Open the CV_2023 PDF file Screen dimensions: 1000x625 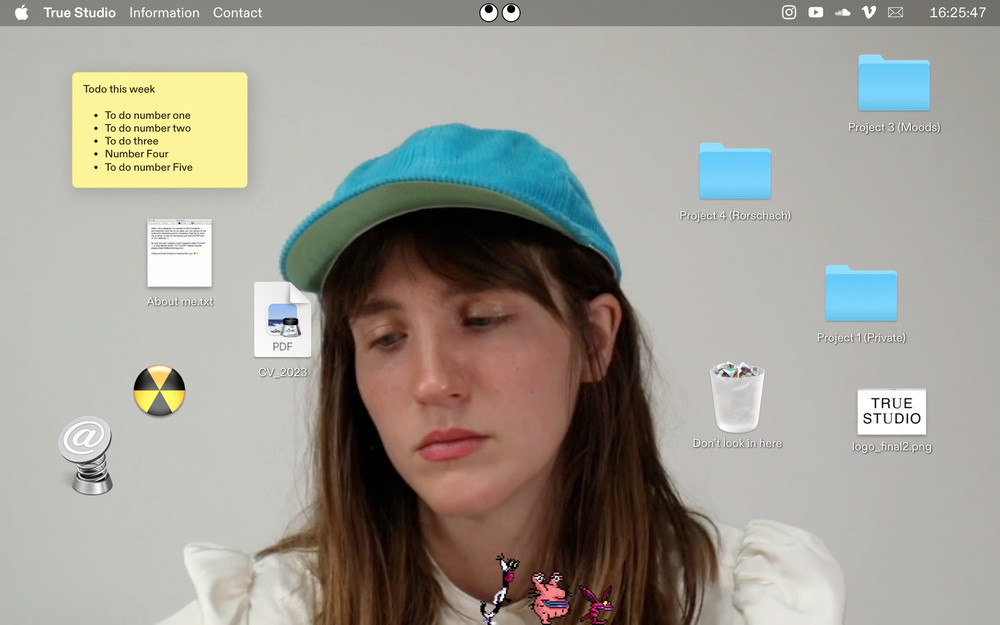282,320
